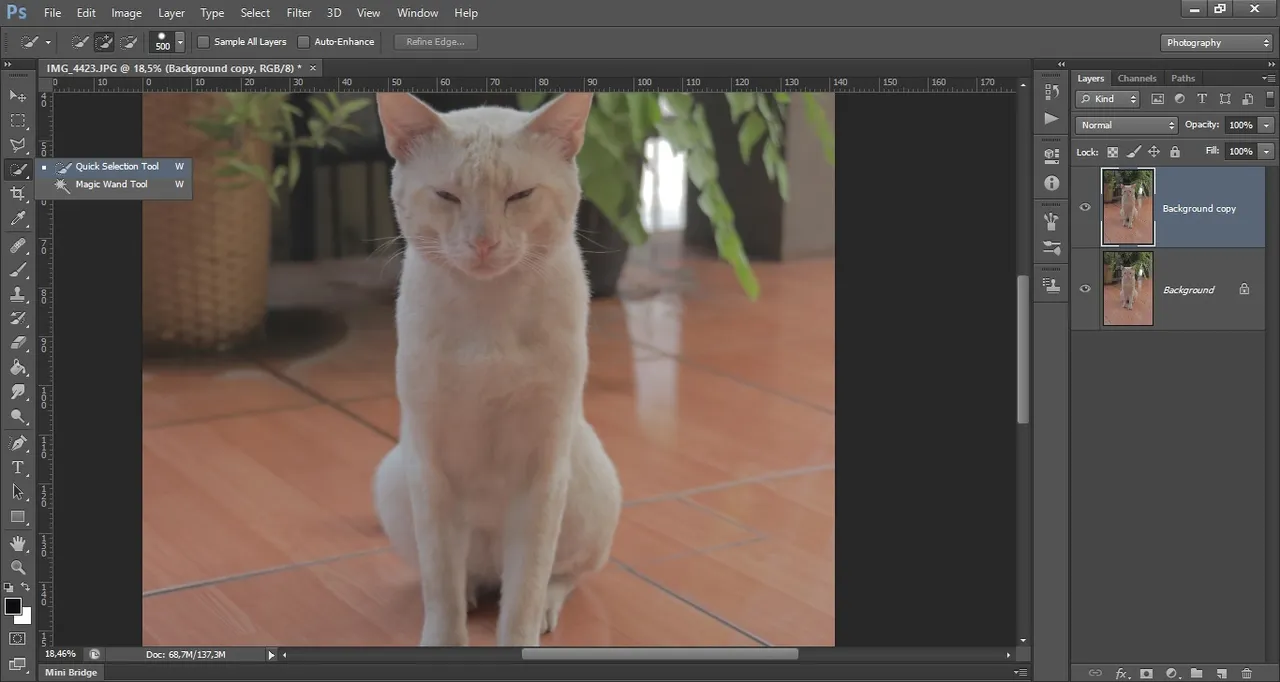The width and height of the screenshot is (1280, 682).
Task: Delete the selected layer with trash icon
Action: click(1246, 674)
